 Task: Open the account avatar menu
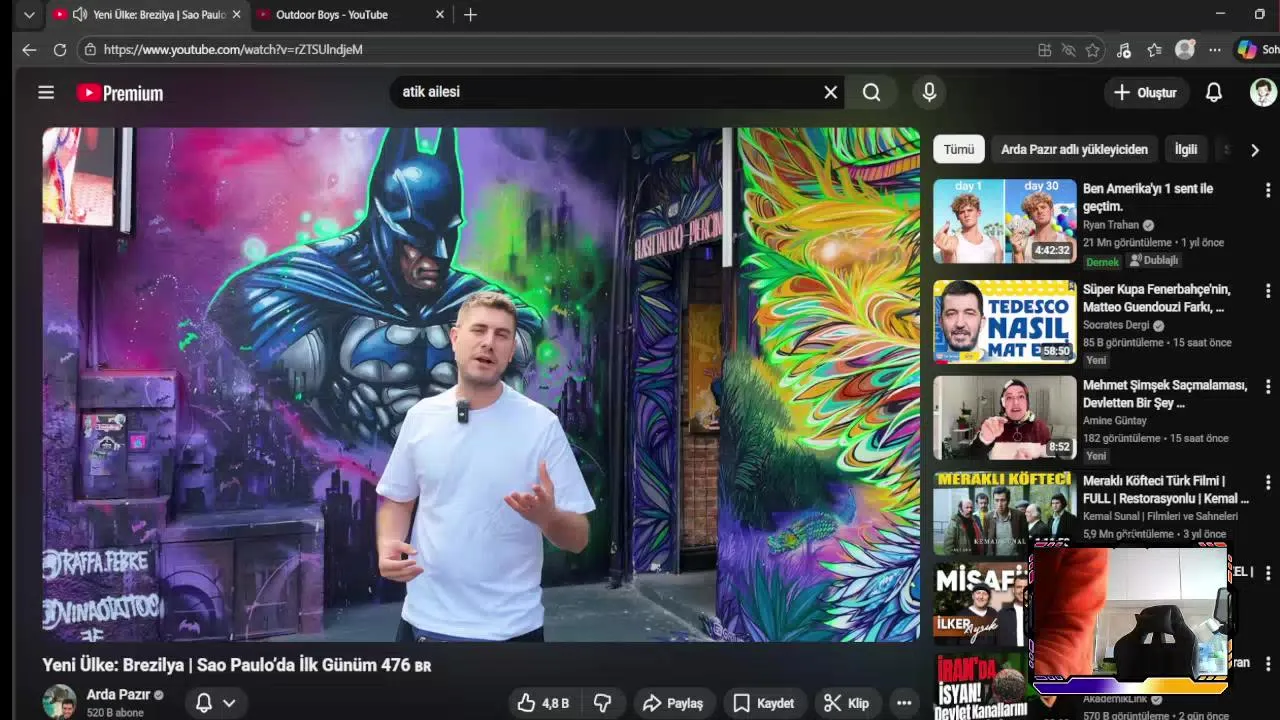pos(1263,92)
